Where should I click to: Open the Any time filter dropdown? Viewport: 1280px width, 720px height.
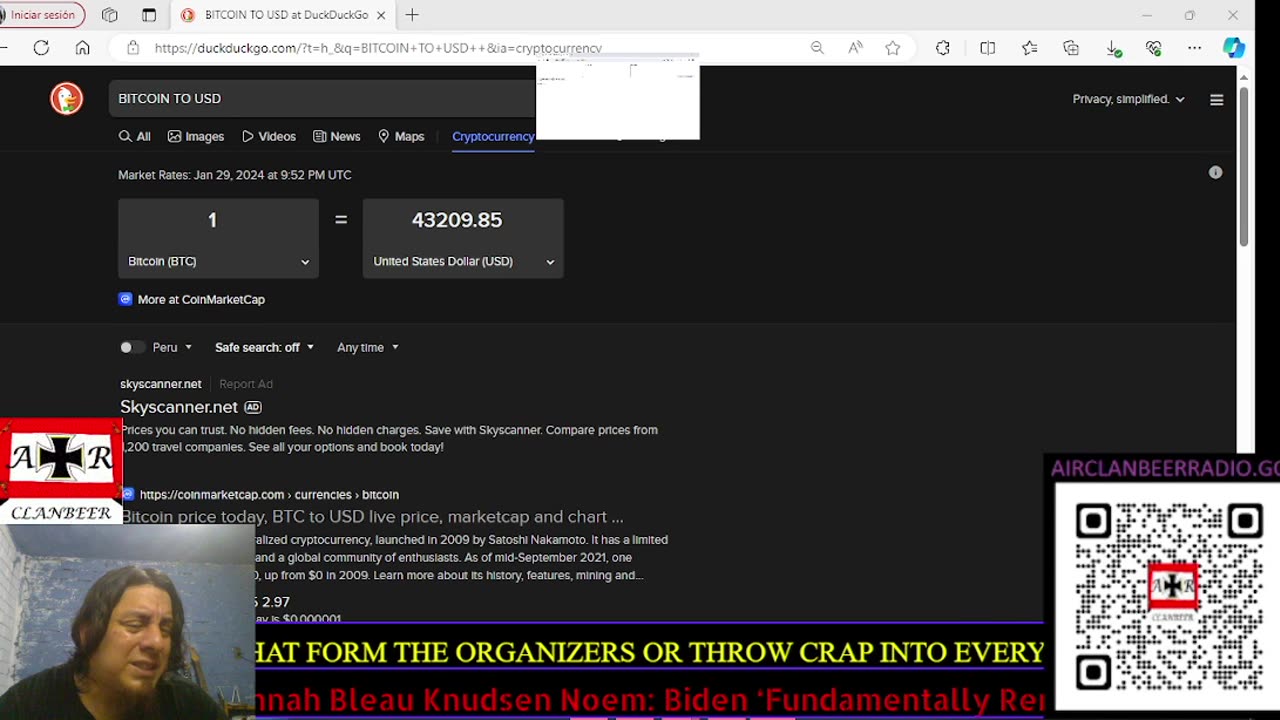pos(368,347)
